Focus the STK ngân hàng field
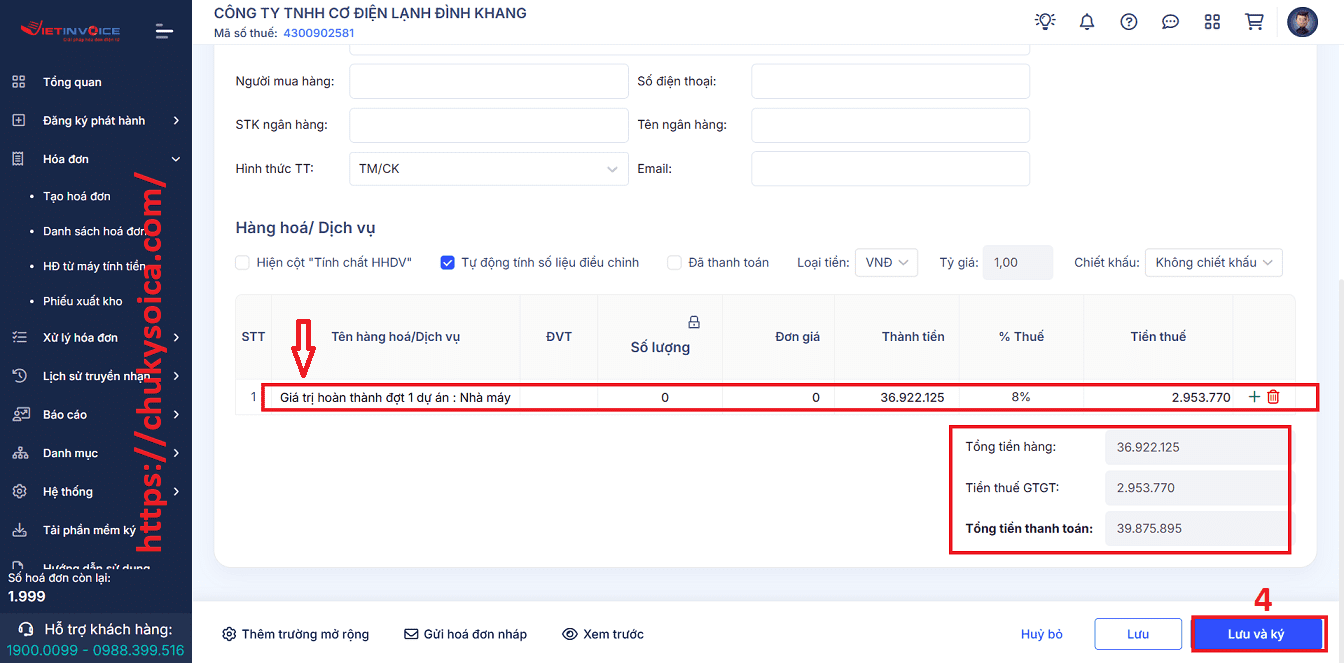This screenshot has width=1344, height=663. pos(489,125)
